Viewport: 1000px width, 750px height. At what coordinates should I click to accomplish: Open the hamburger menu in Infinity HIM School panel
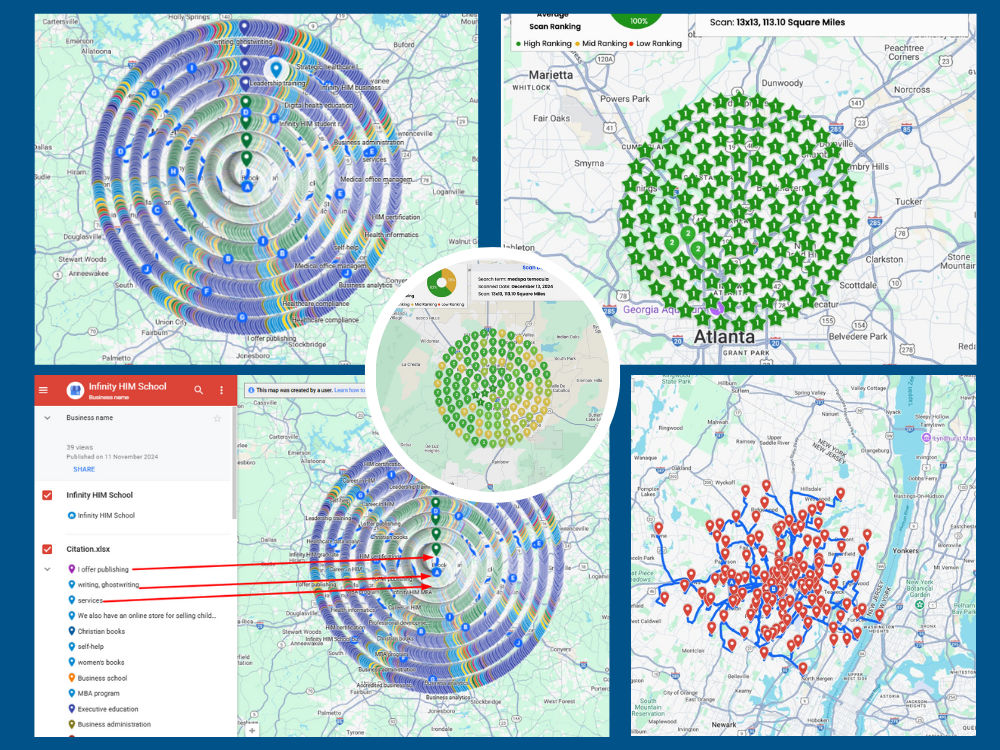click(43, 390)
